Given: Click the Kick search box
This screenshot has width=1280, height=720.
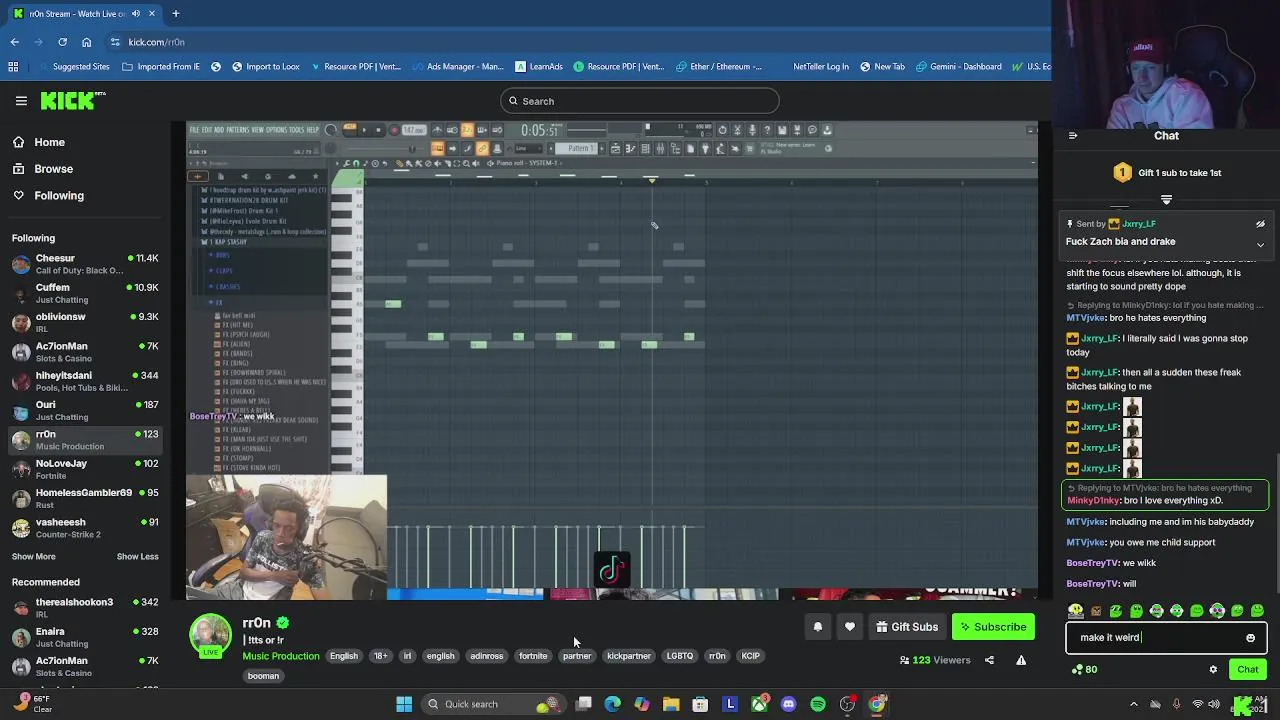Looking at the screenshot, I should coord(640,101).
